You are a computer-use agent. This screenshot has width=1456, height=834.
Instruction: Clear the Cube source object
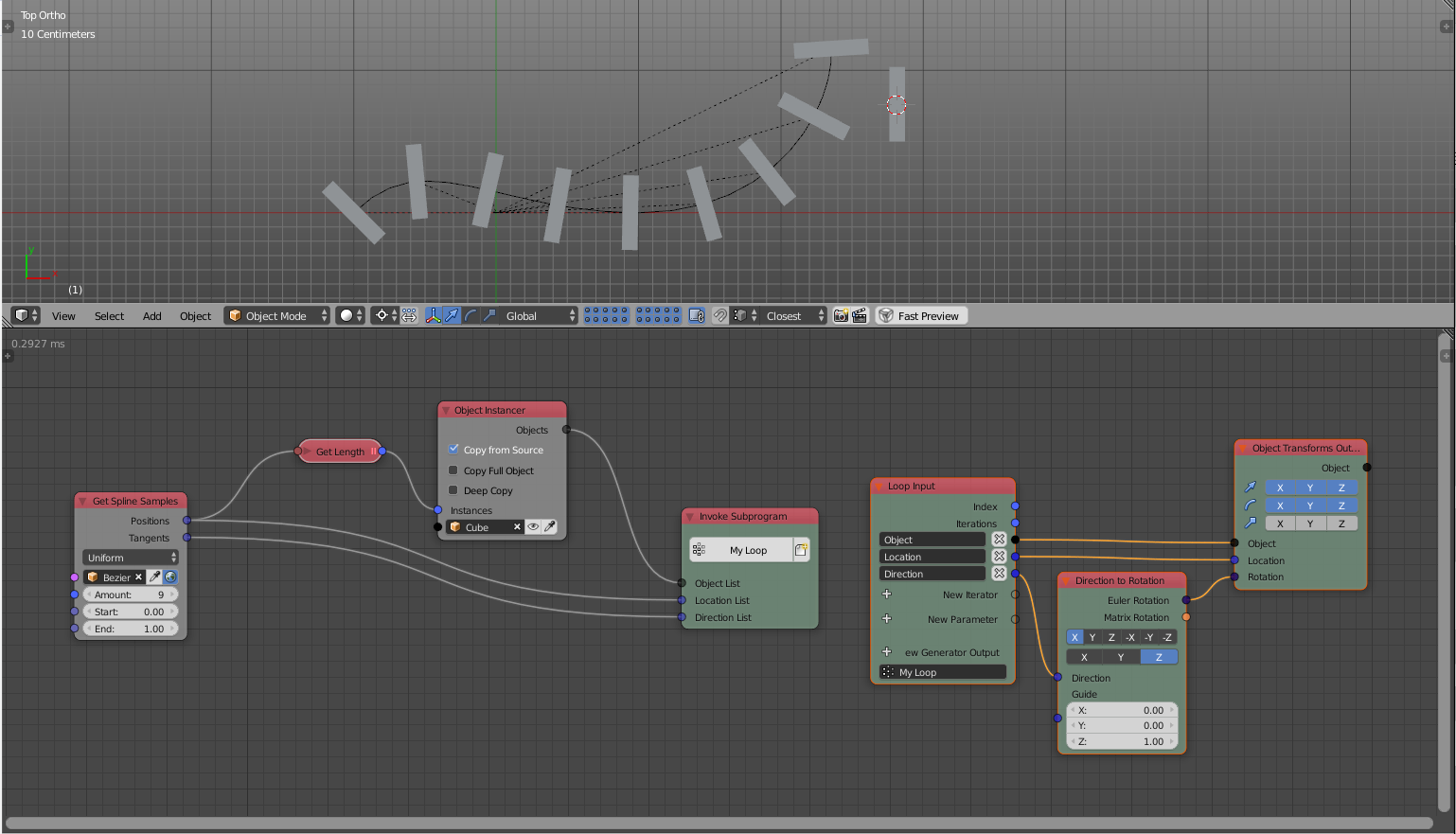click(517, 527)
